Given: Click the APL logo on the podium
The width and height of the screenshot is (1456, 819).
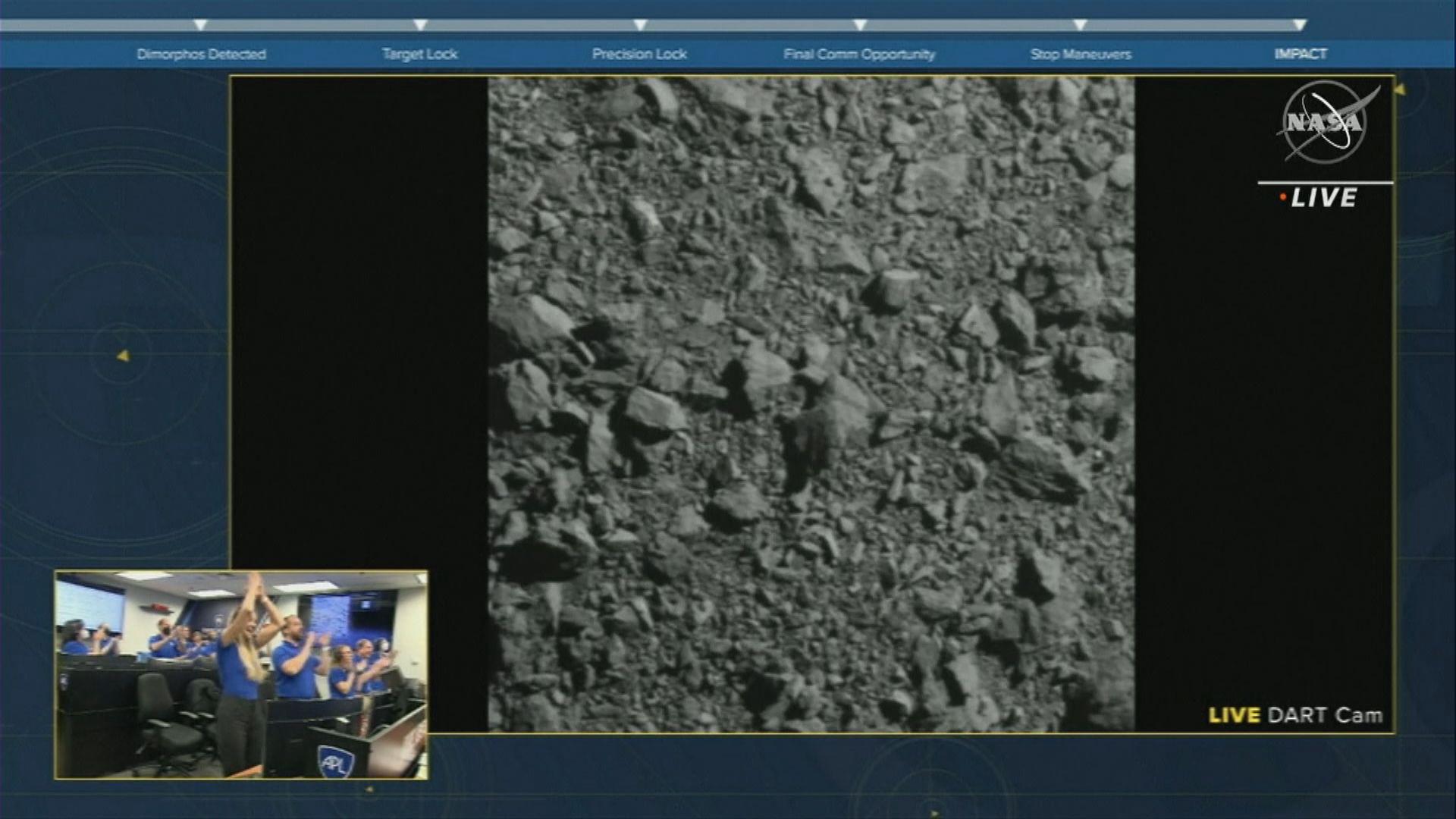Looking at the screenshot, I should [334, 761].
